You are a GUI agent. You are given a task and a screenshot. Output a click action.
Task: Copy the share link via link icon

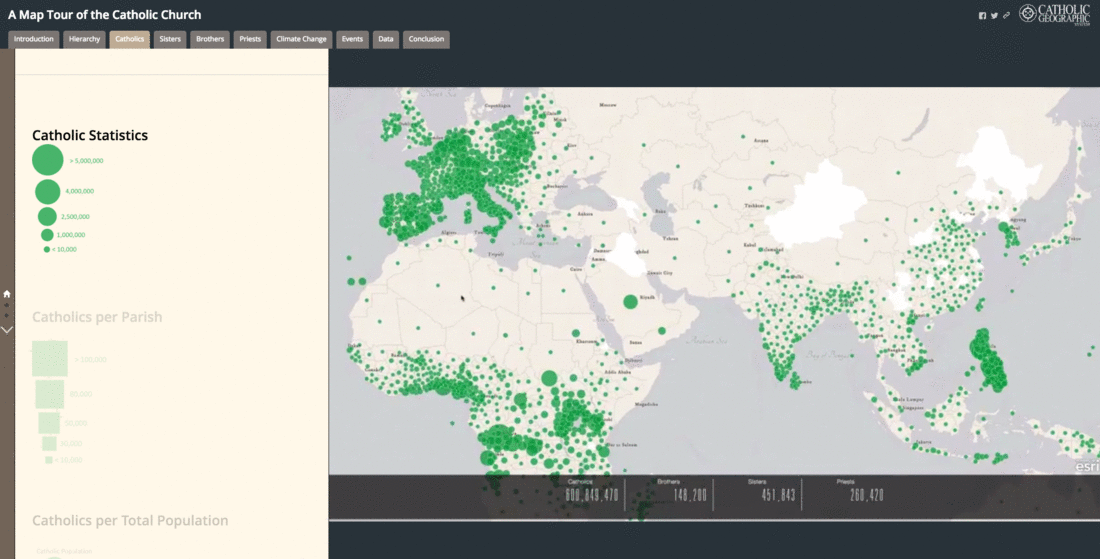(1006, 15)
